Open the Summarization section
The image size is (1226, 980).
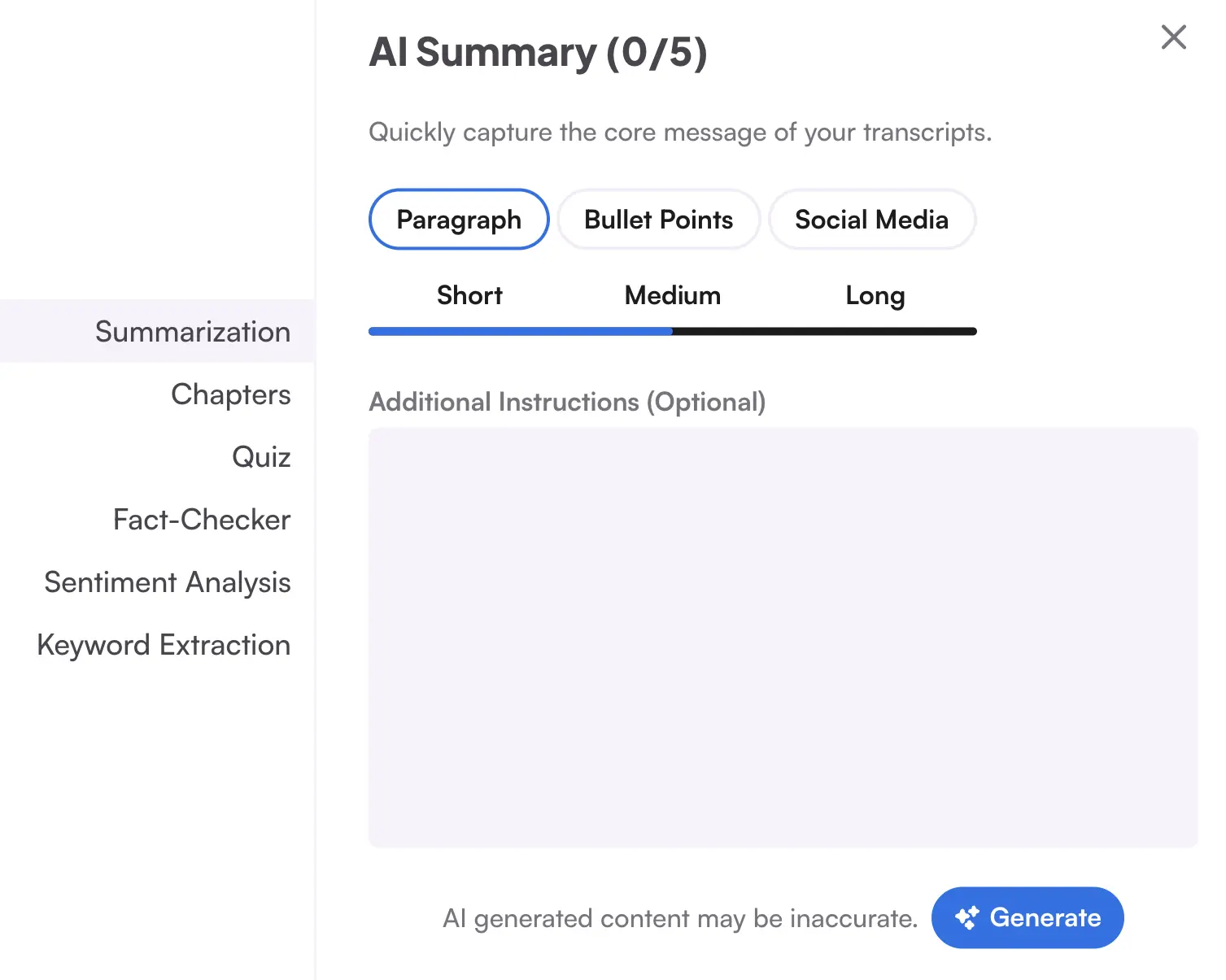click(x=193, y=331)
